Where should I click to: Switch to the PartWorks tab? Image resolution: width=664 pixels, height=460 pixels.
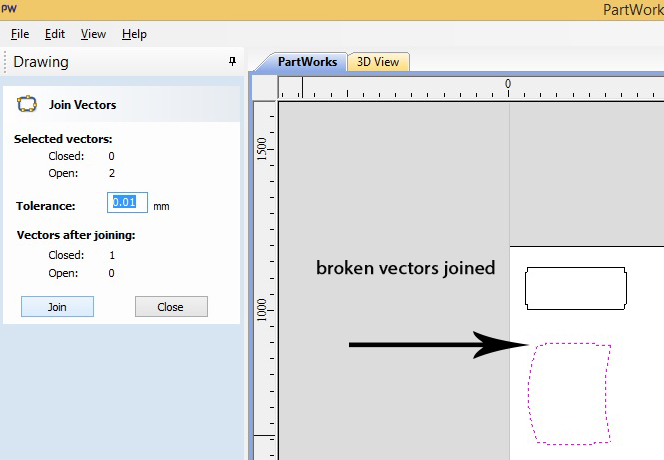[x=307, y=62]
